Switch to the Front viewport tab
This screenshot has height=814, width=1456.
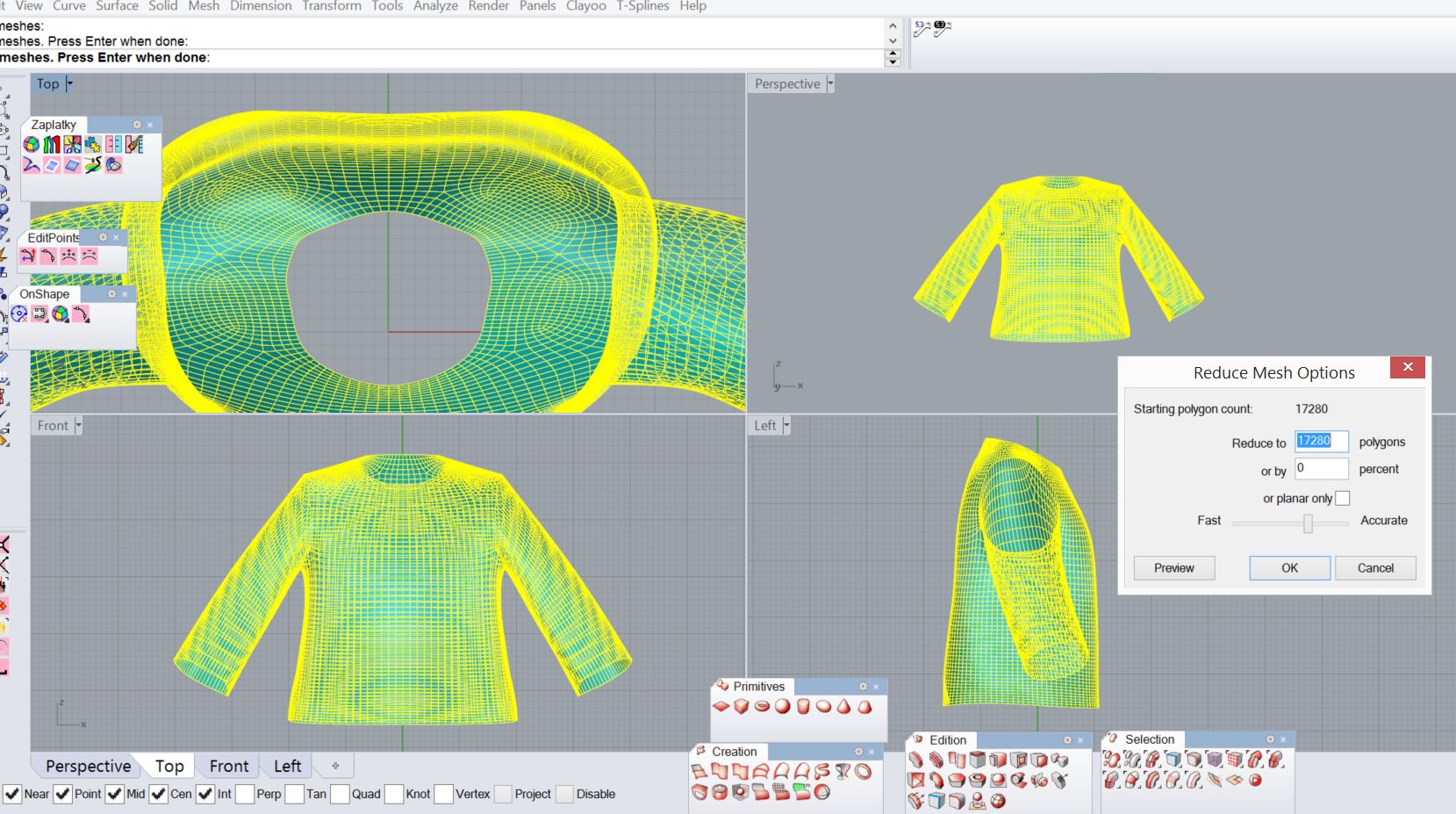point(229,767)
